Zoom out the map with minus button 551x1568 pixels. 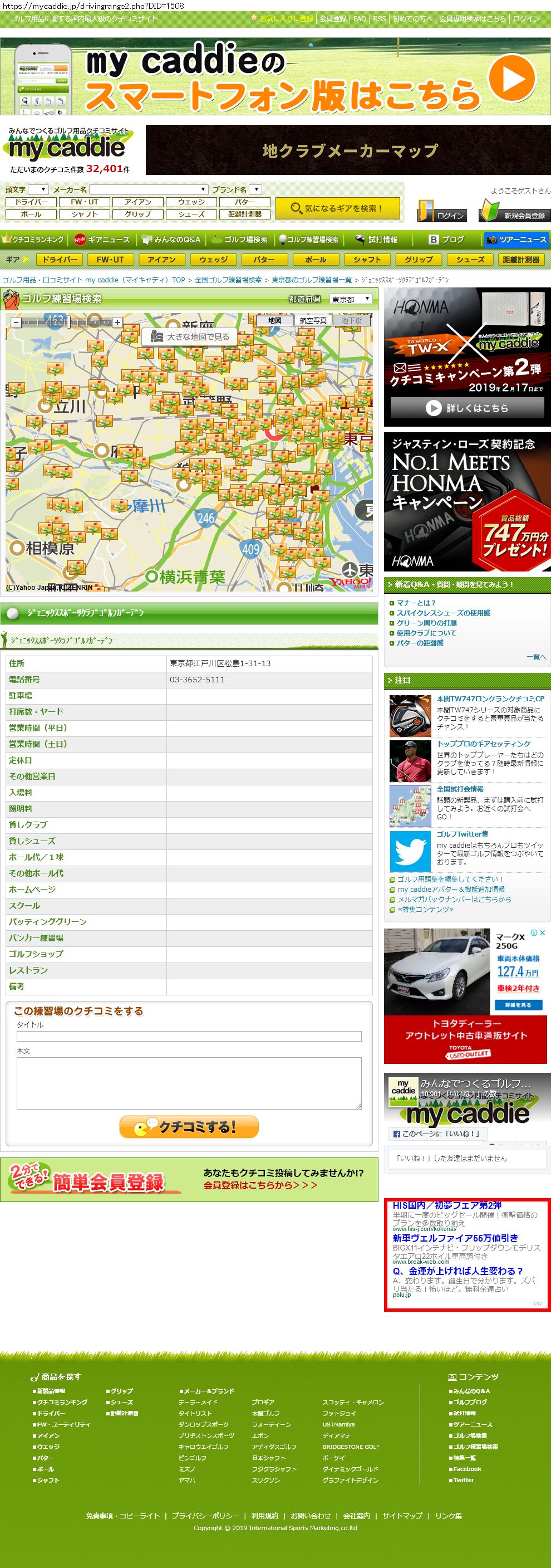(16, 322)
